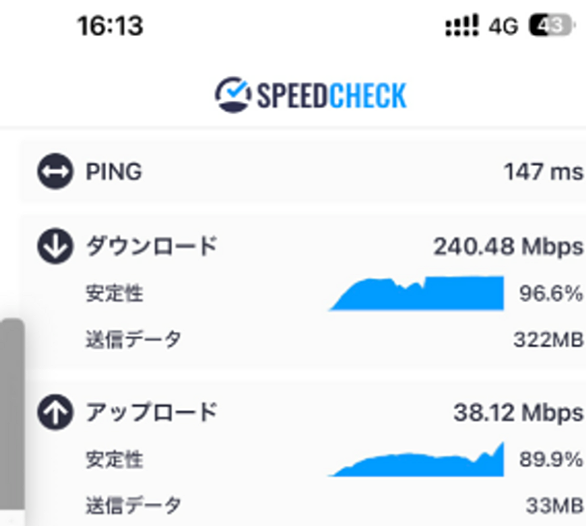Screen dimensions: 586x526
Task: Click the download stability graph
Action: (x=416, y=293)
